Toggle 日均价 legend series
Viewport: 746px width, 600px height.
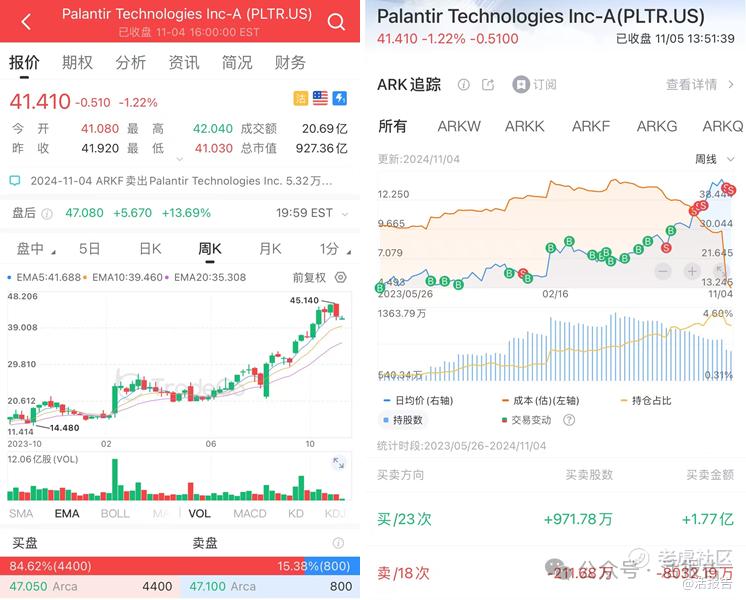[x=418, y=401]
